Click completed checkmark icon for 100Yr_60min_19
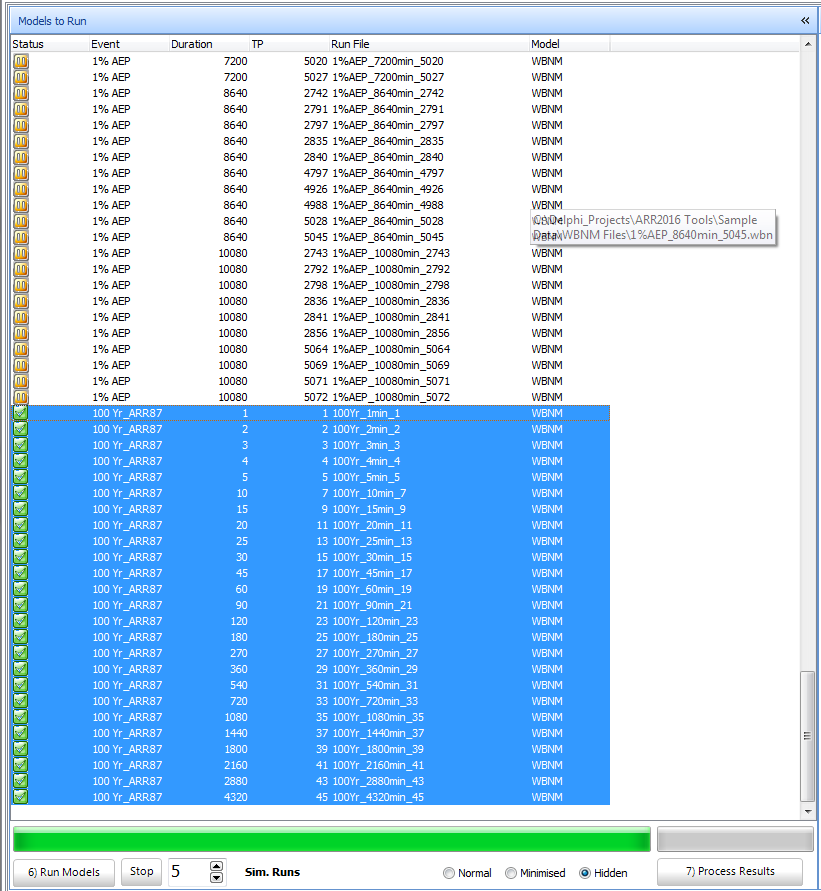Screen dimensions: 821x891 point(20,589)
